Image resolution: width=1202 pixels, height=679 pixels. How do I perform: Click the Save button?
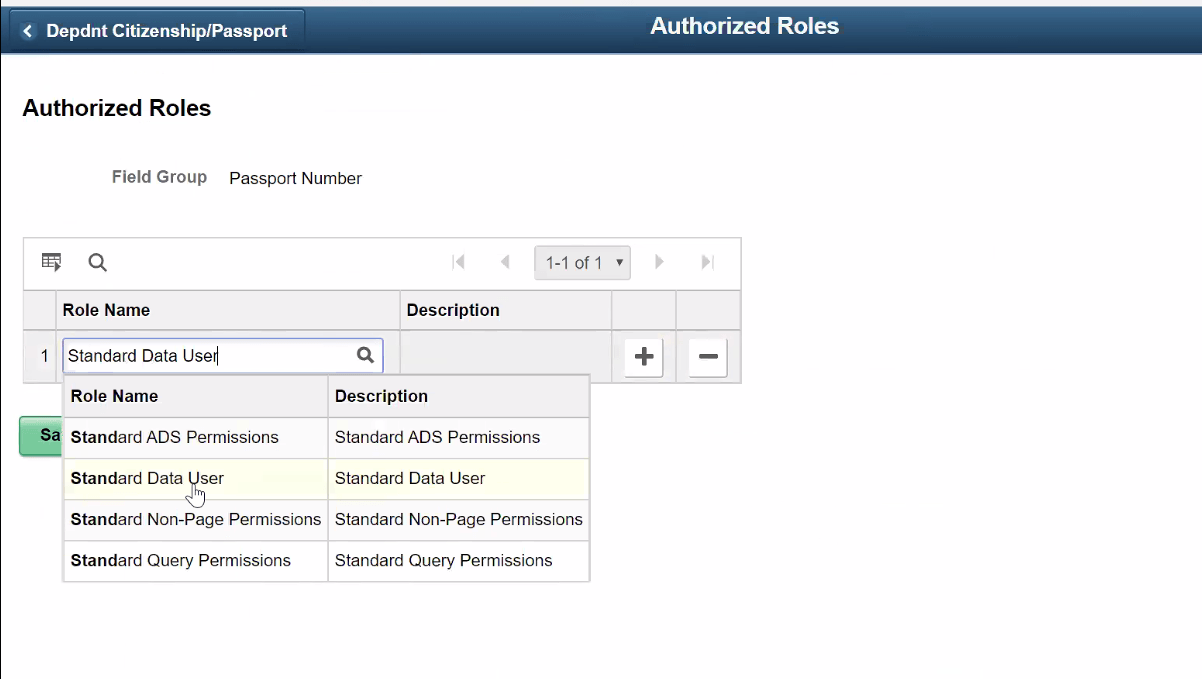[39, 436]
